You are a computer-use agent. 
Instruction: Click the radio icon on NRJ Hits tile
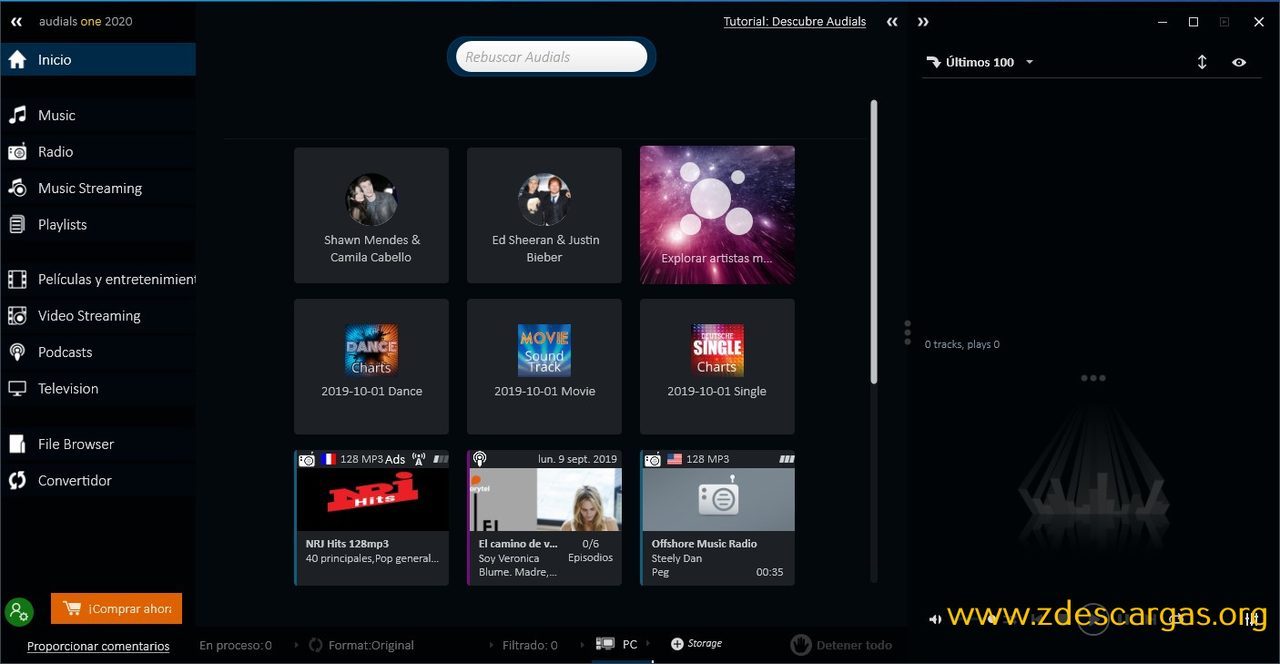click(x=307, y=459)
